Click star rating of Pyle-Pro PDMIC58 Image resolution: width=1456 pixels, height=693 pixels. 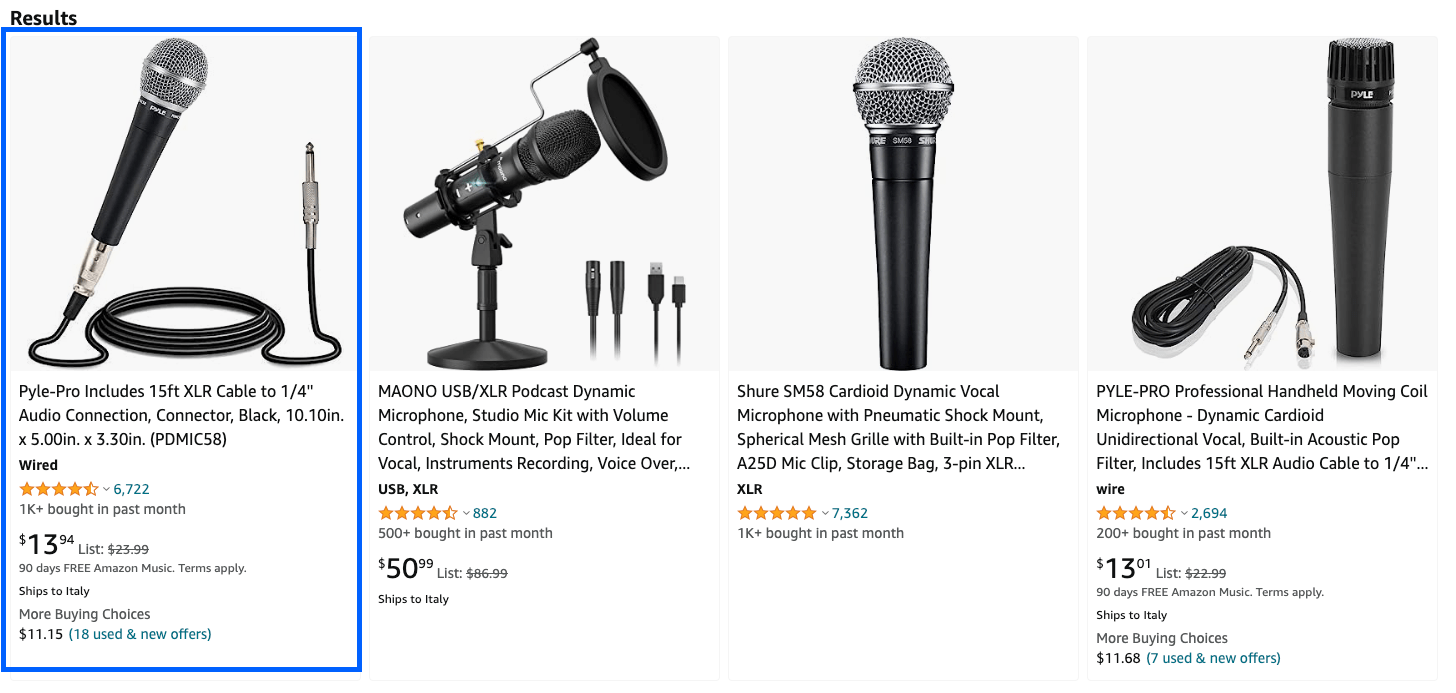[x=58, y=489]
